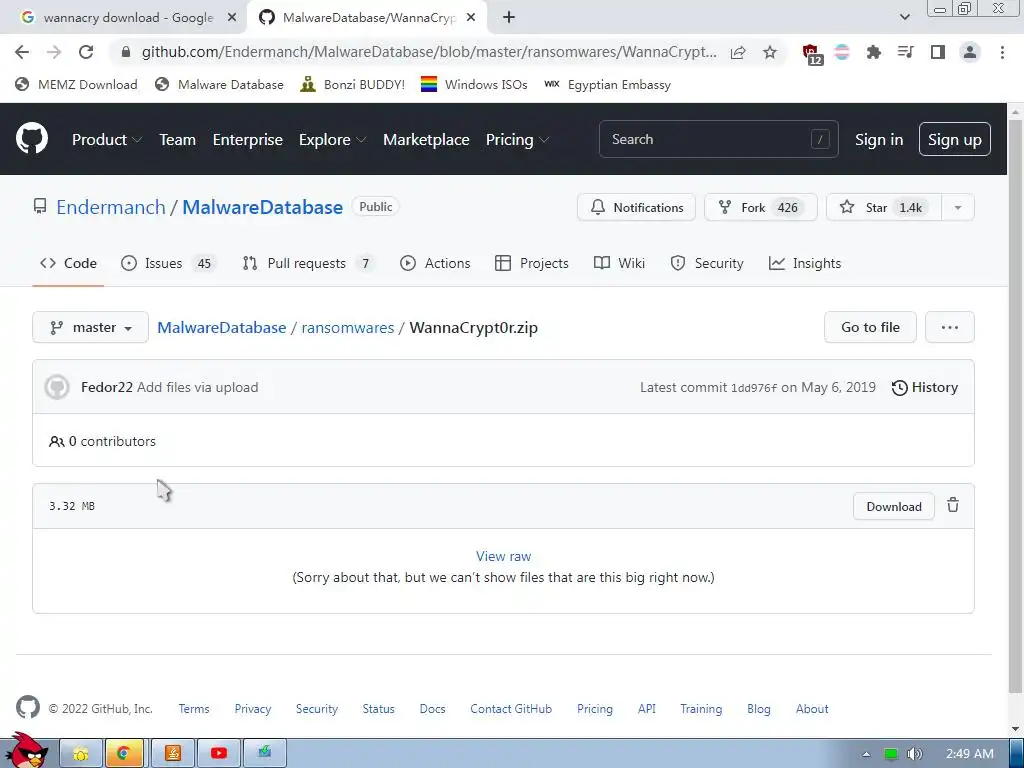The image size is (1024, 768).
Task: Open the Endermanch owner link
Action: pos(111,207)
